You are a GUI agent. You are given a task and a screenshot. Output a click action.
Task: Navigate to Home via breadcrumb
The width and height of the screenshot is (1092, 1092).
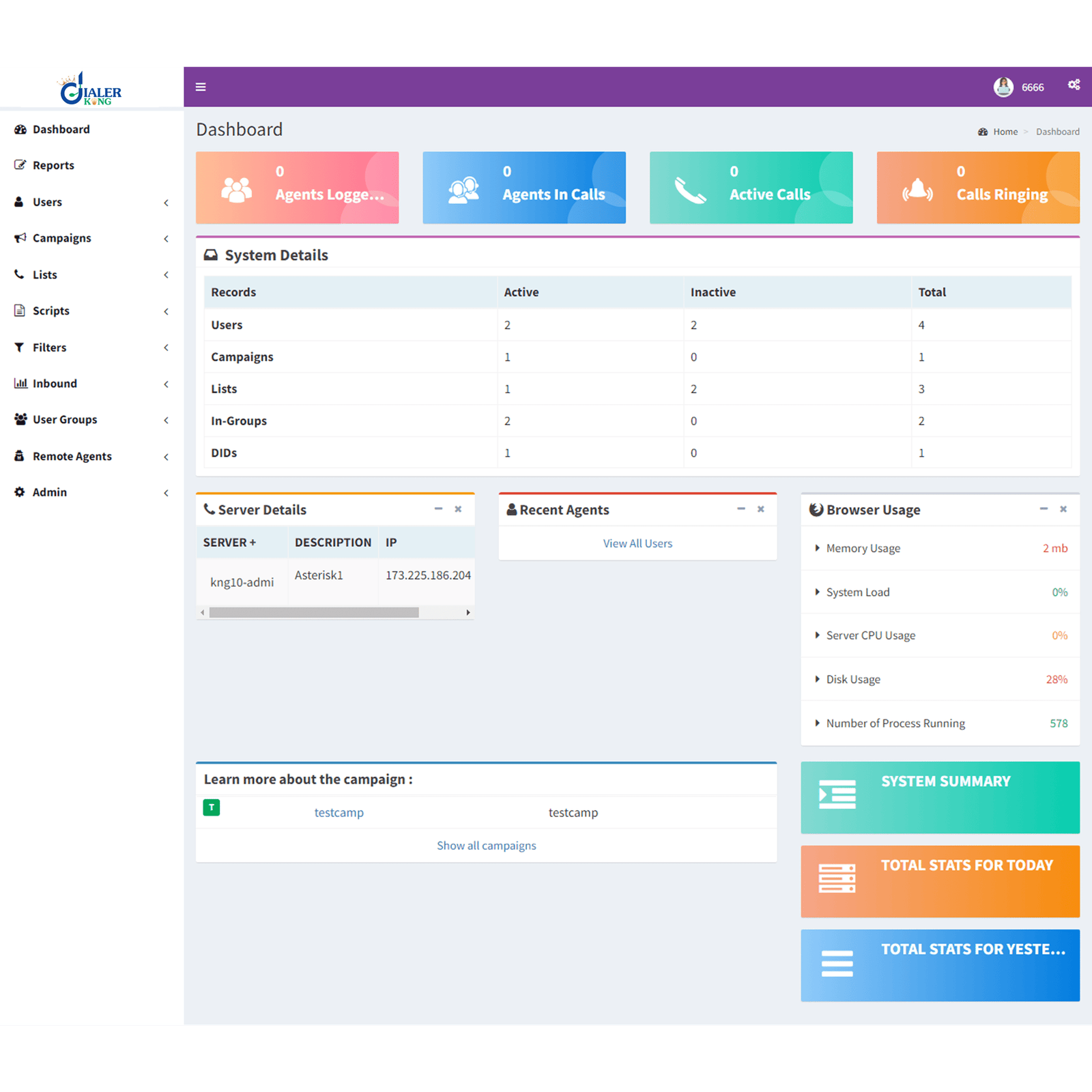1005,131
